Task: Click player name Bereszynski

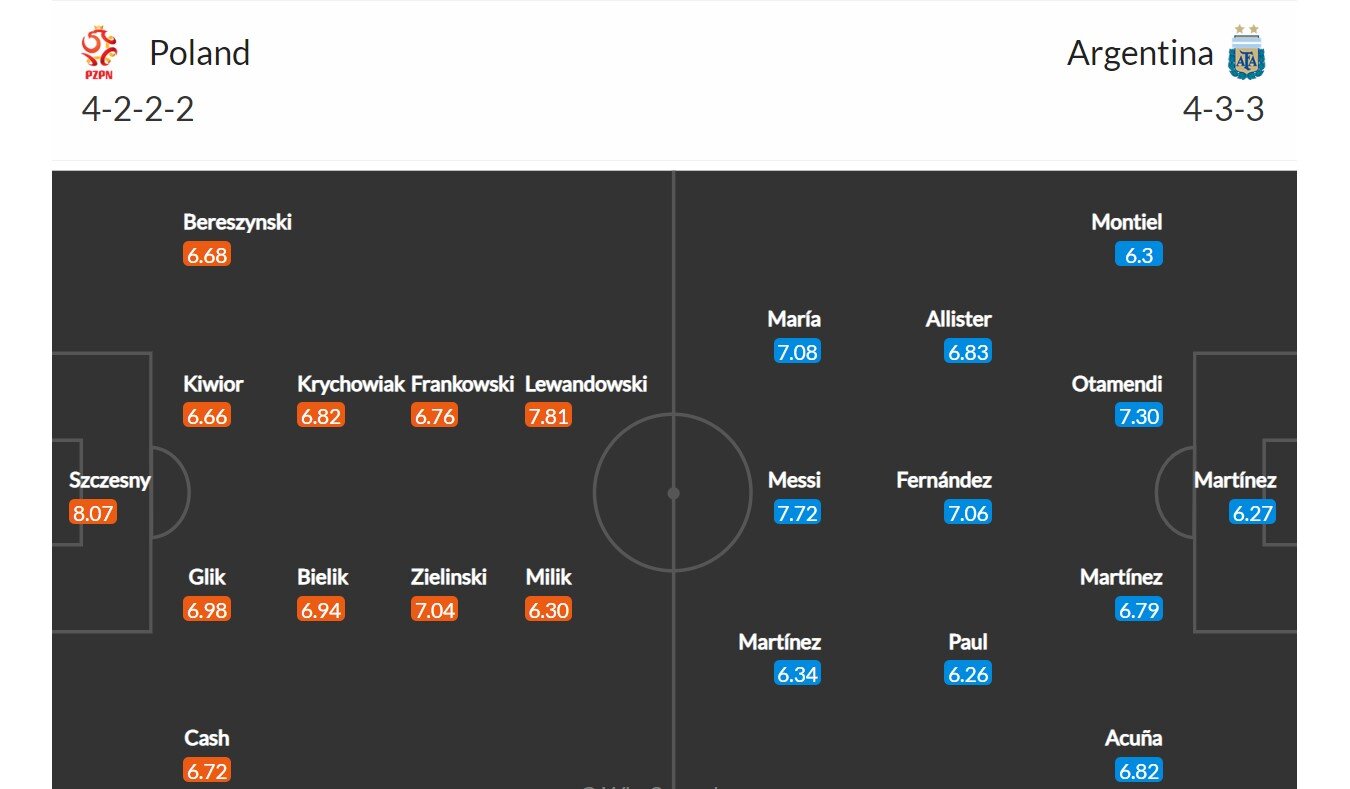Action: point(237,223)
